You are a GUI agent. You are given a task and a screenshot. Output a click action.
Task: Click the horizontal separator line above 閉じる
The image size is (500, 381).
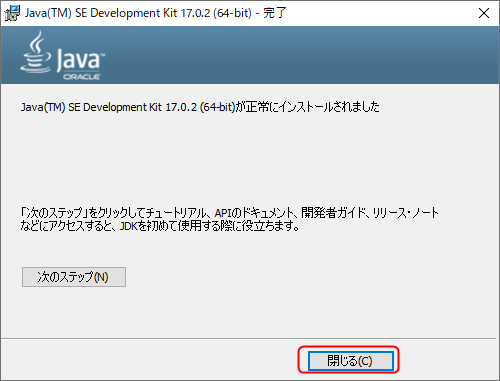point(250,339)
